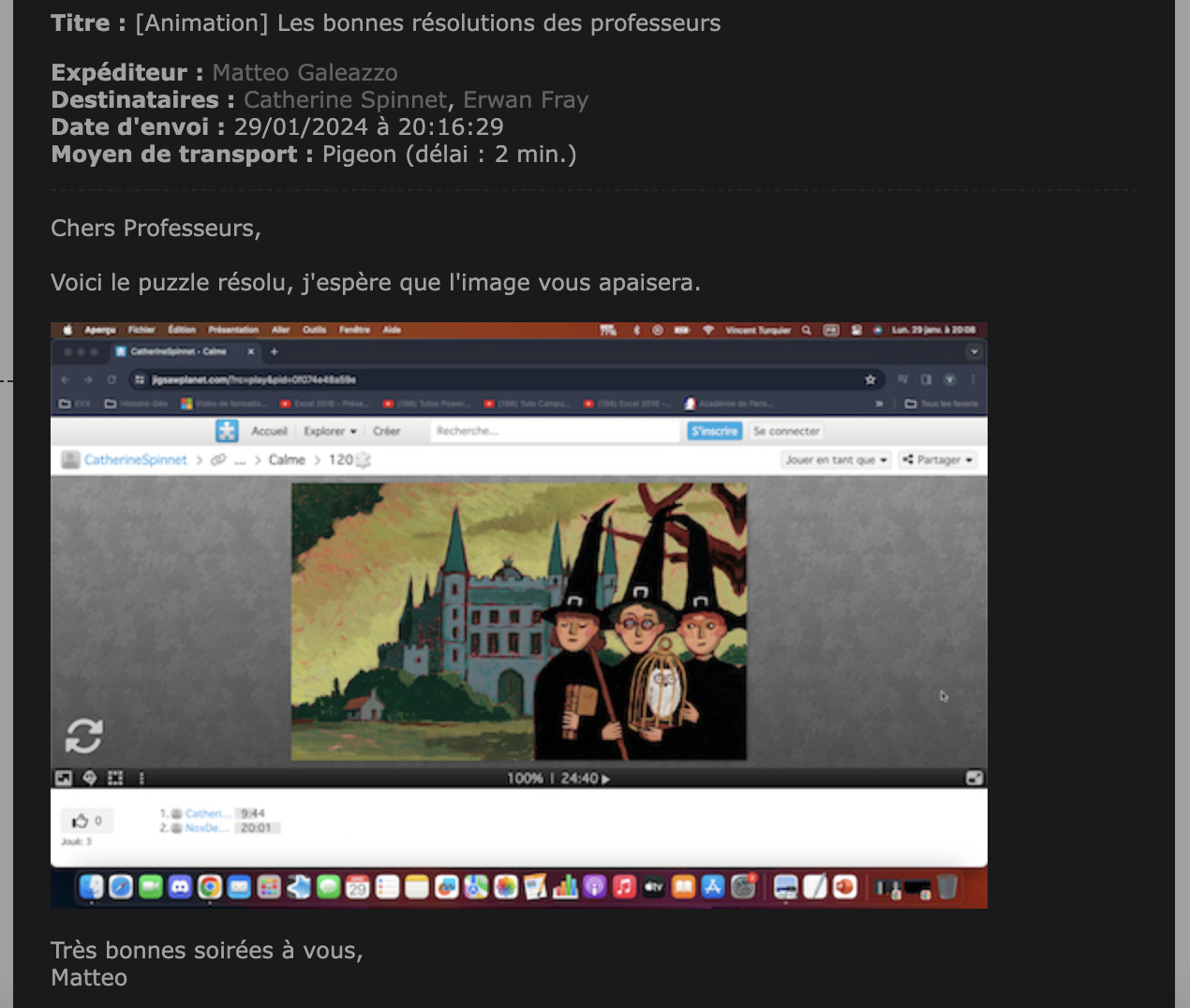
Task: Open Discord in the Dock
Action: coord(180,886)
